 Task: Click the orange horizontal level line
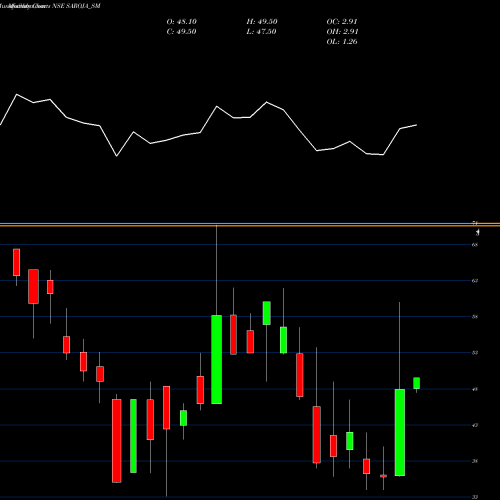(x=250, y=225)
